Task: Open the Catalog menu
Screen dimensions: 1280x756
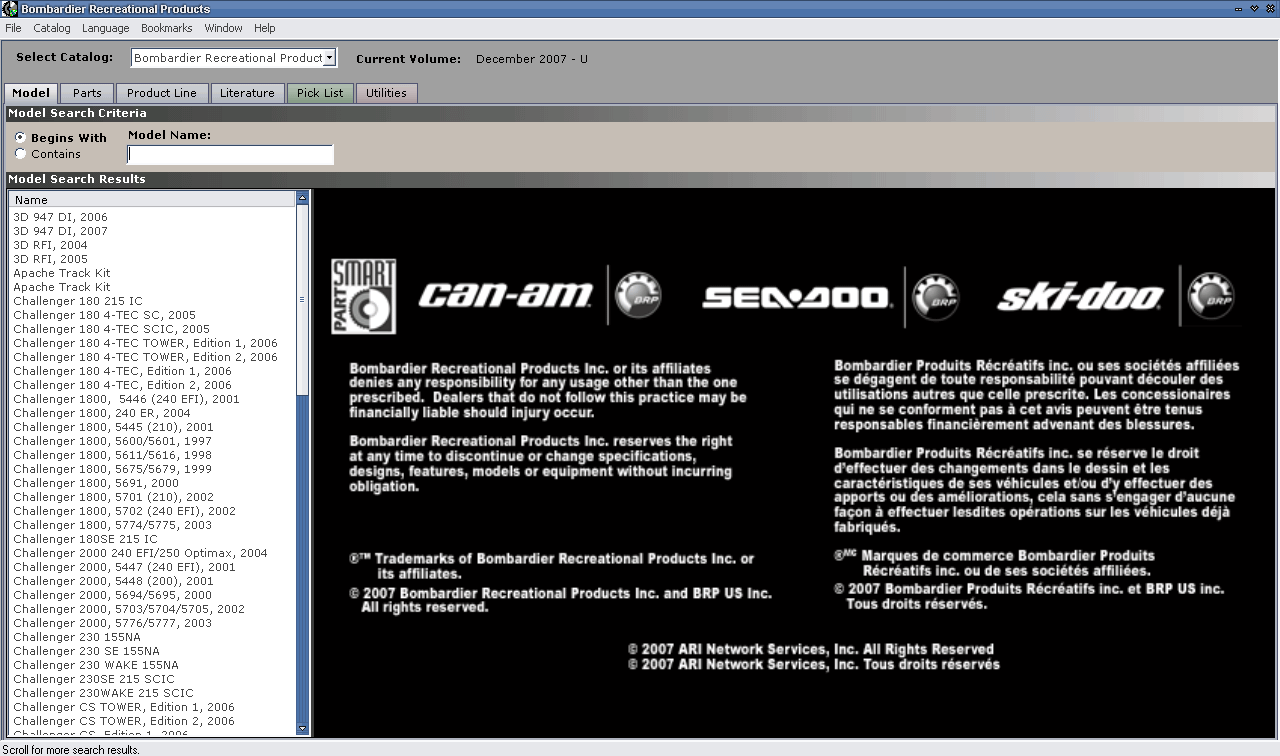Action: tap(52, 28)
